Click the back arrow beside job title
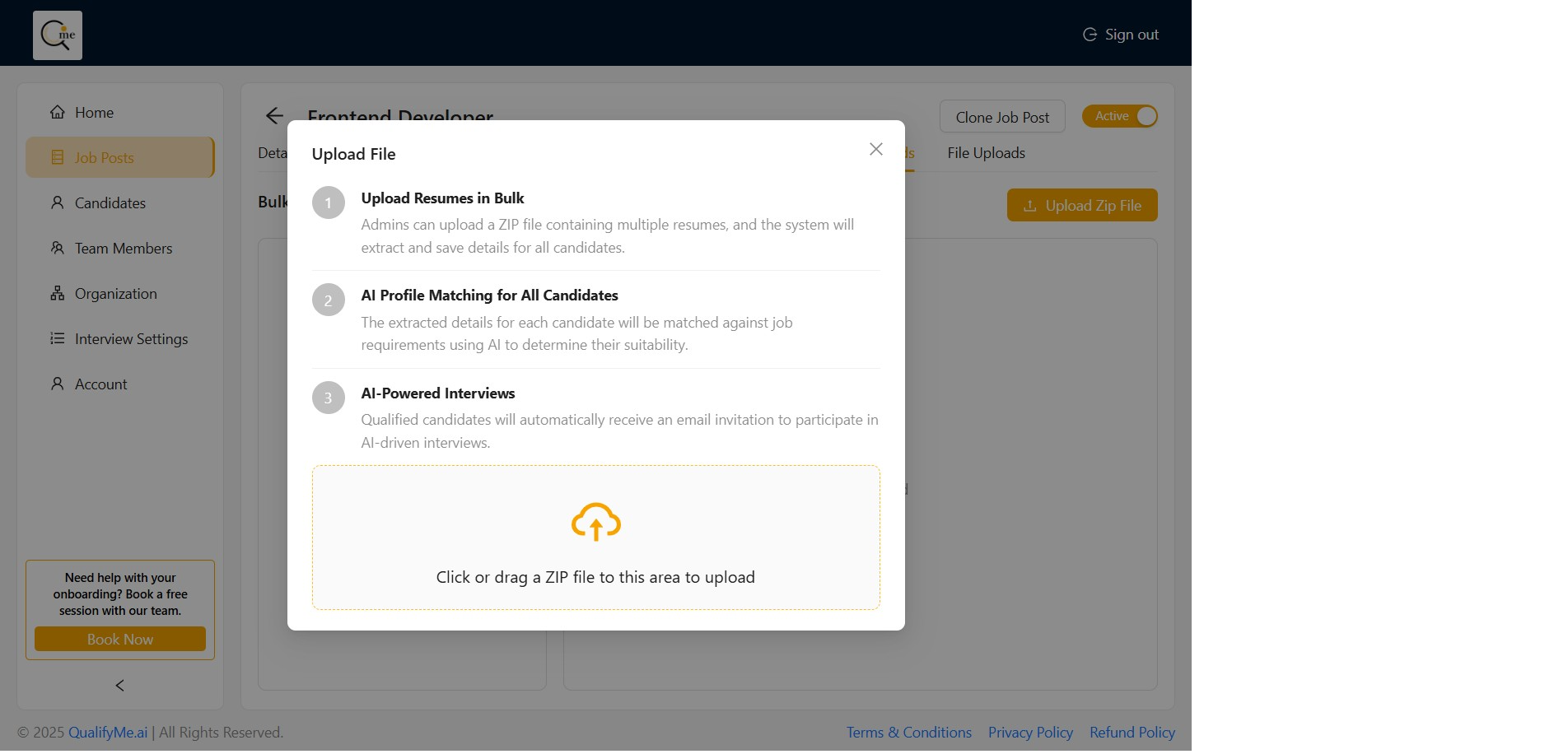 click(274, 116)
